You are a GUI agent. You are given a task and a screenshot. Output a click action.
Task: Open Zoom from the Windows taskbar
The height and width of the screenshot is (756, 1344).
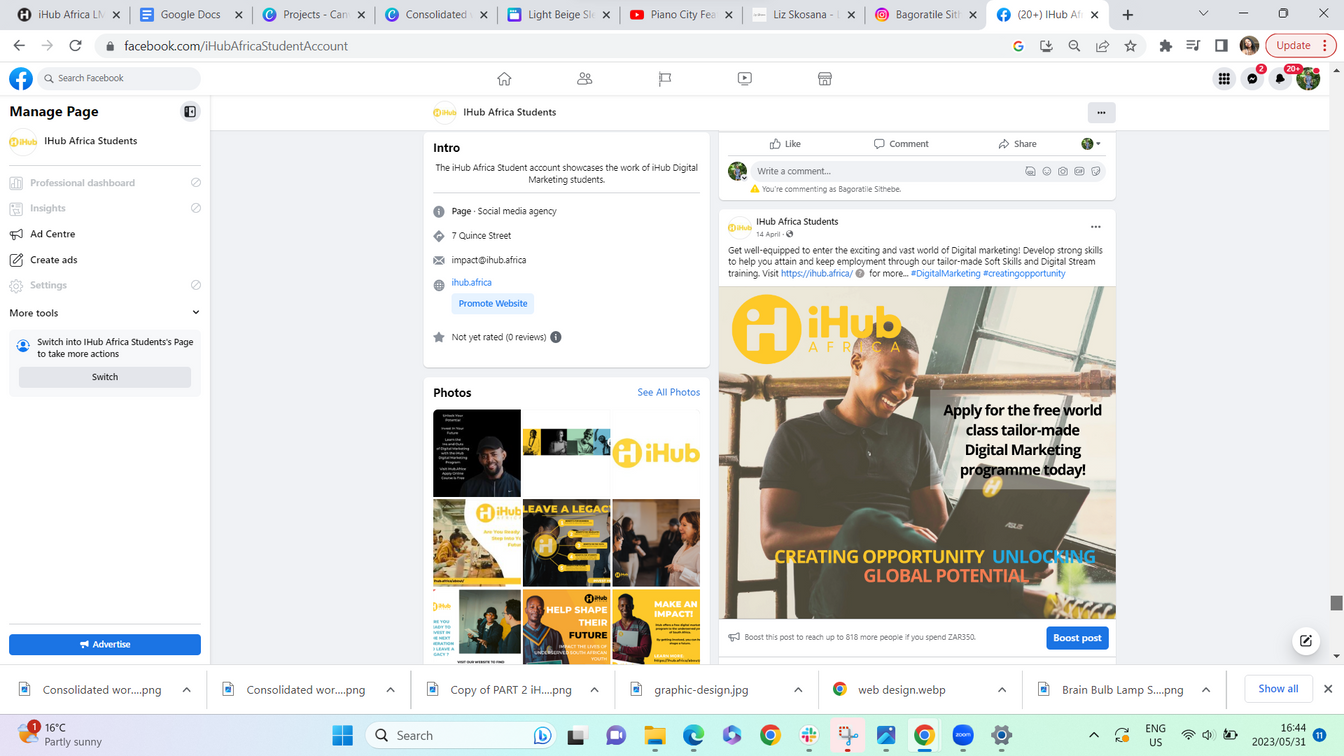[x=963, y=736]
